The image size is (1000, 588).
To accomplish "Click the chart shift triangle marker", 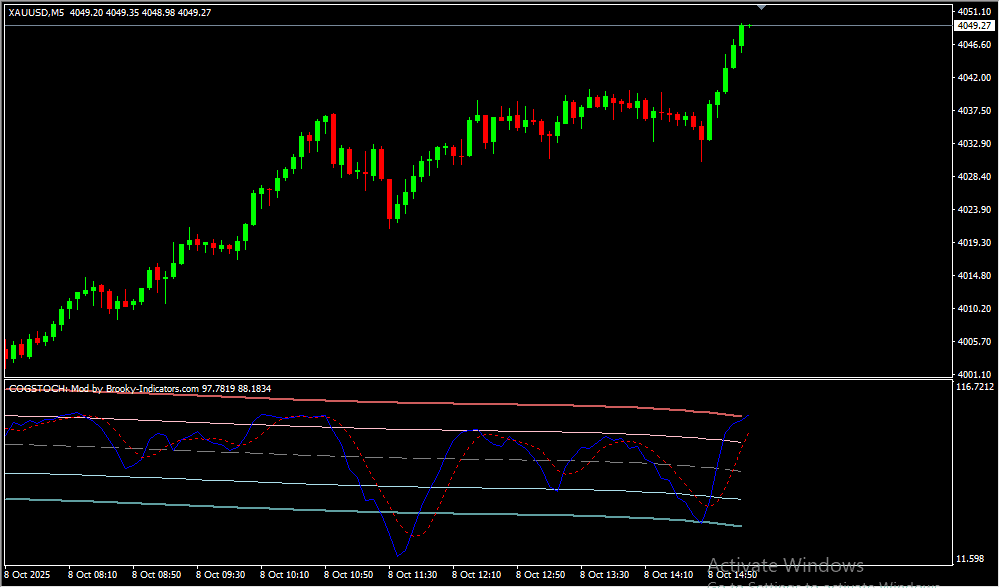I will point(762,7).
